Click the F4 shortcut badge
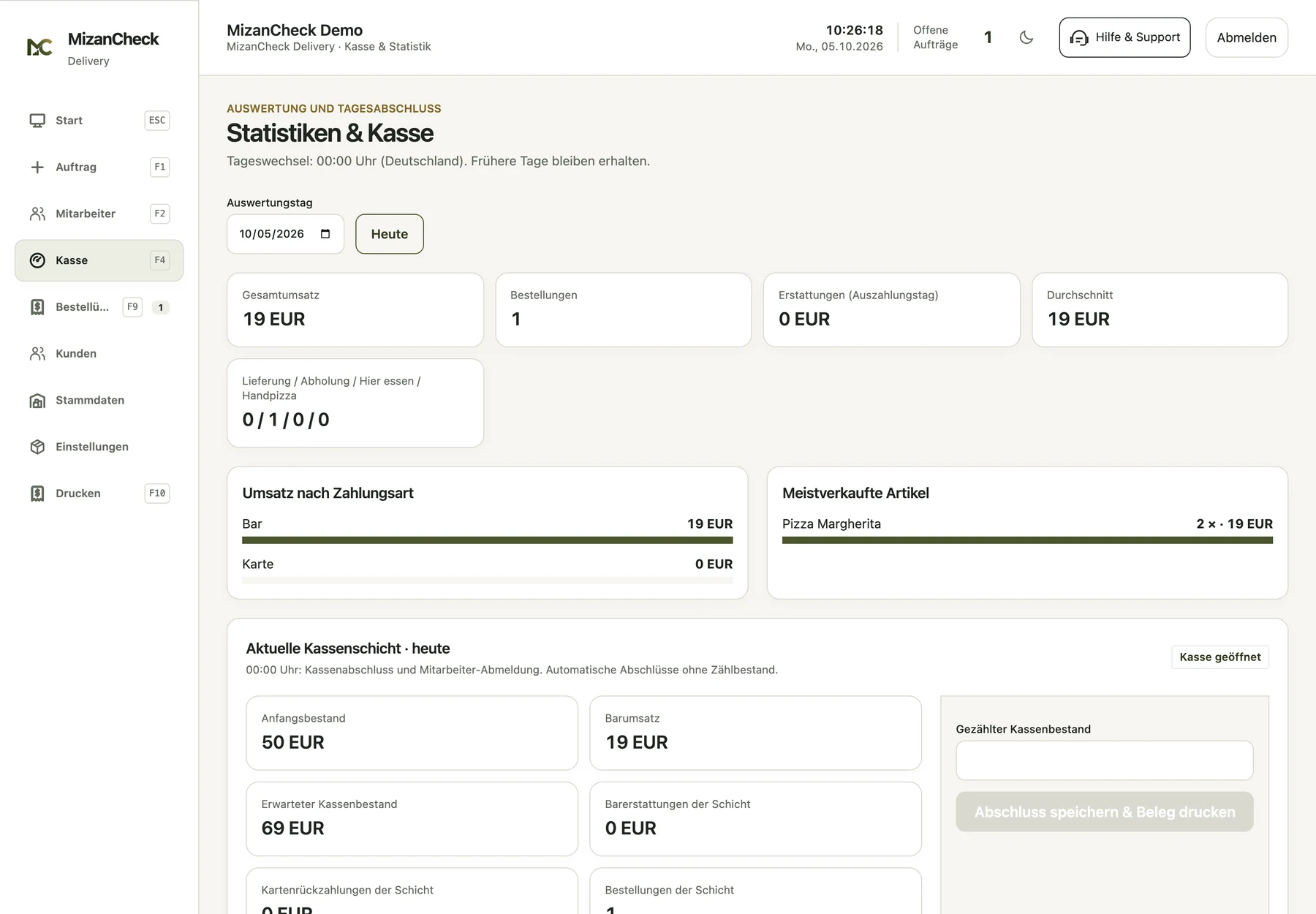1316x914 pixels. pos(160,260)
